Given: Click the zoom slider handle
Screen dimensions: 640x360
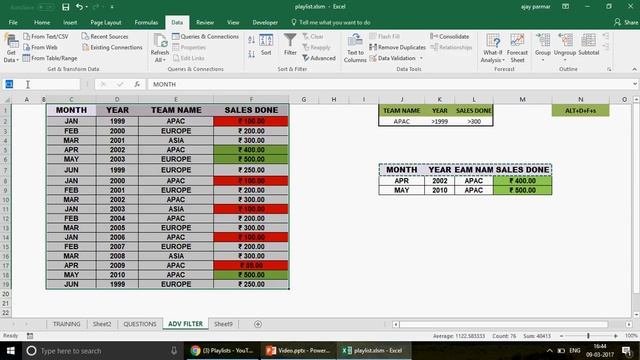Looking at the screenshot, I should [588, 336].
